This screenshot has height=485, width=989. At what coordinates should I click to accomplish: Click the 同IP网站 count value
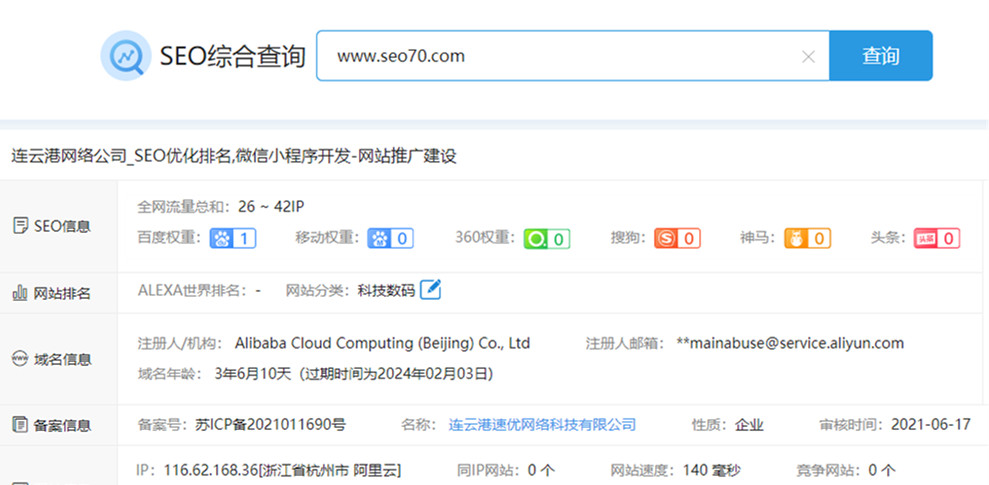[x=540, y=470]
